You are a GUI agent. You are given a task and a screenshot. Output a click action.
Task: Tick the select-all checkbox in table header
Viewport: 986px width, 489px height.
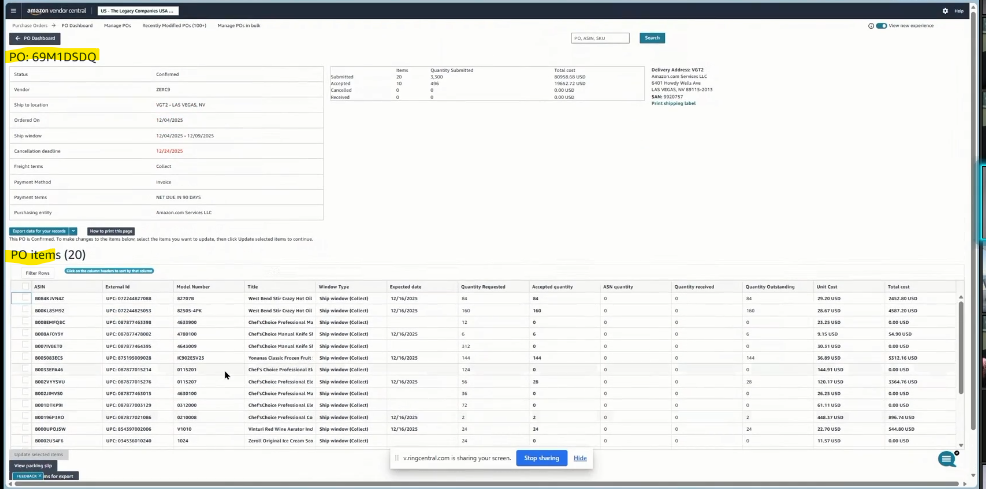coord(26,287)
